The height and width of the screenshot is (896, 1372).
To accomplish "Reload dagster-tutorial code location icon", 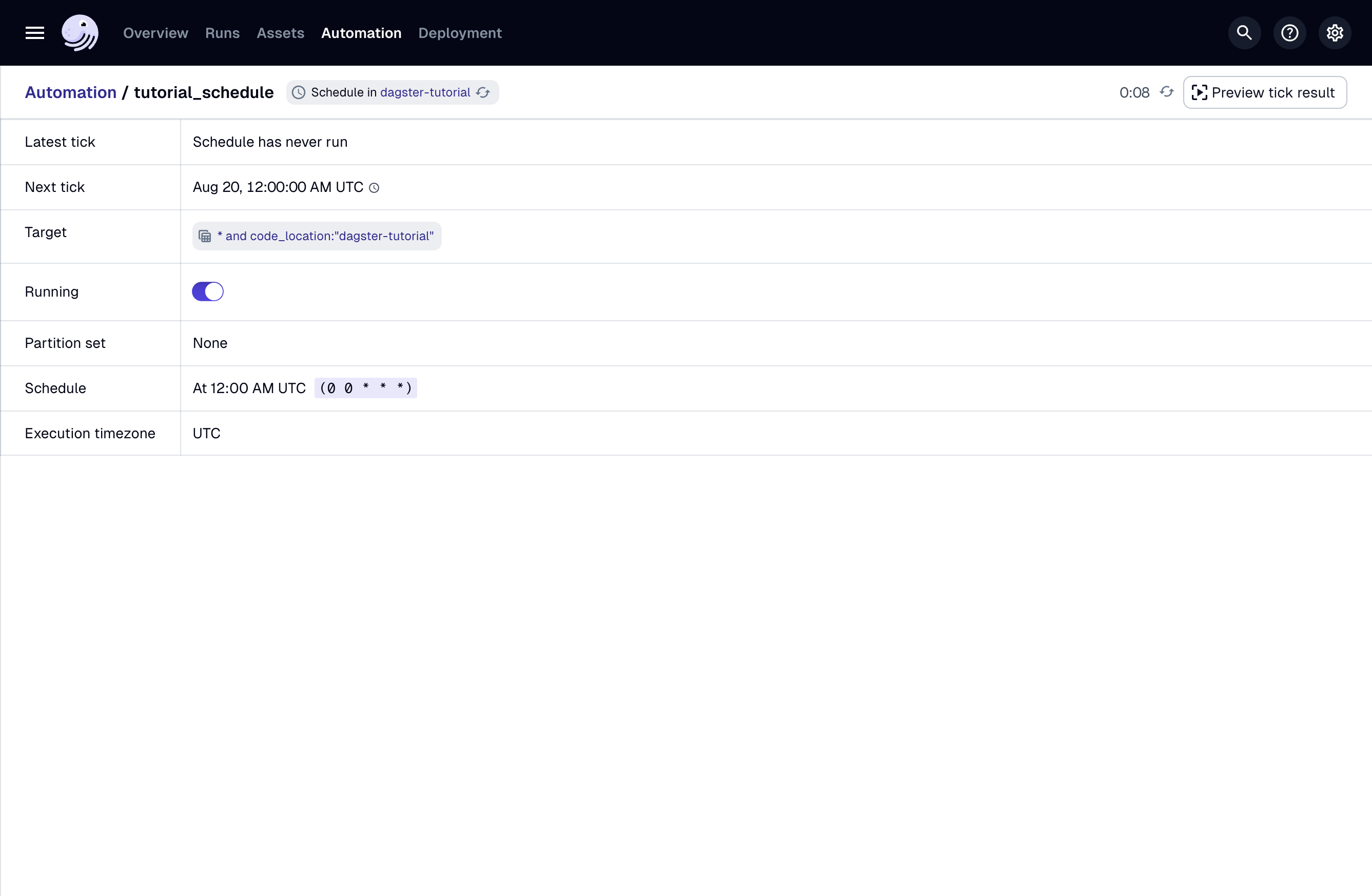I will pyautogui.click(x=483, y=92).
